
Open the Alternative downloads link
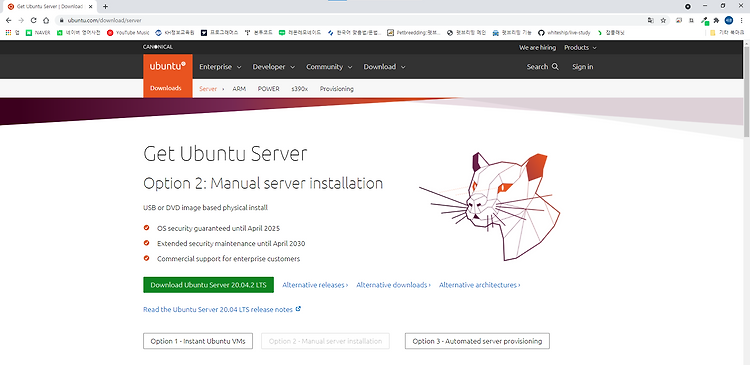tap(393, 285)
